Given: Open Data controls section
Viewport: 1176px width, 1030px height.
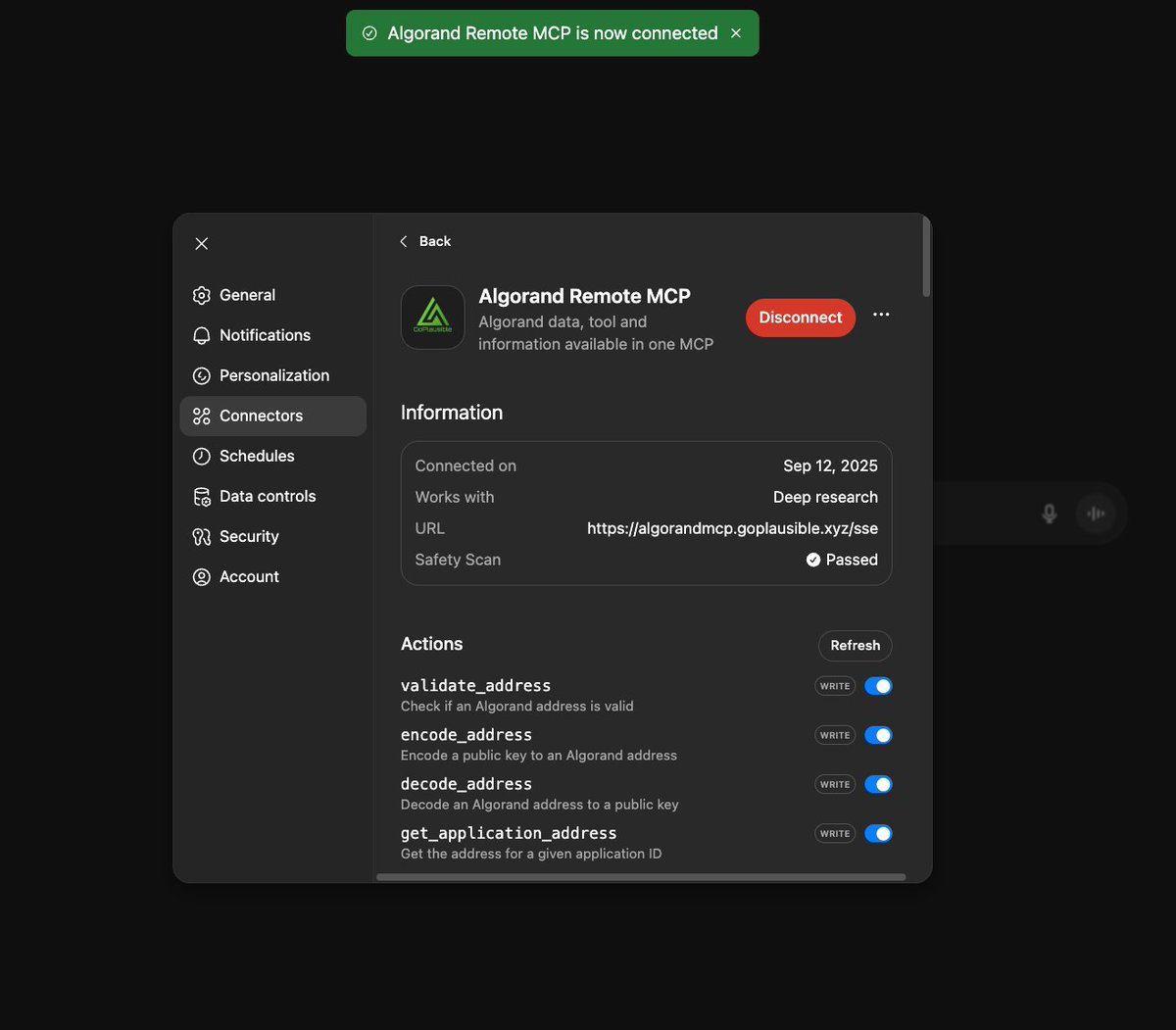Looking at the screenshot, I should point(273,497).
